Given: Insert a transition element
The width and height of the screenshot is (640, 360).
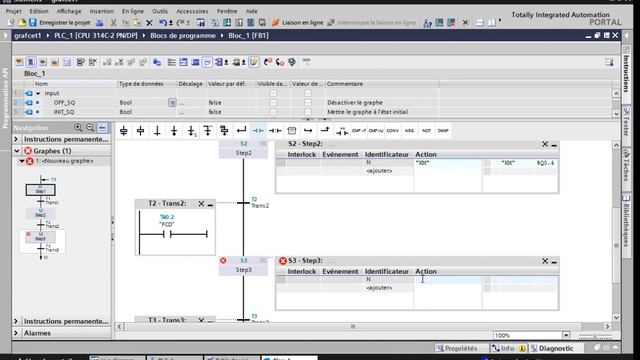Looking at the screenshot, I should pyautogui.click(x=157, y=131).
